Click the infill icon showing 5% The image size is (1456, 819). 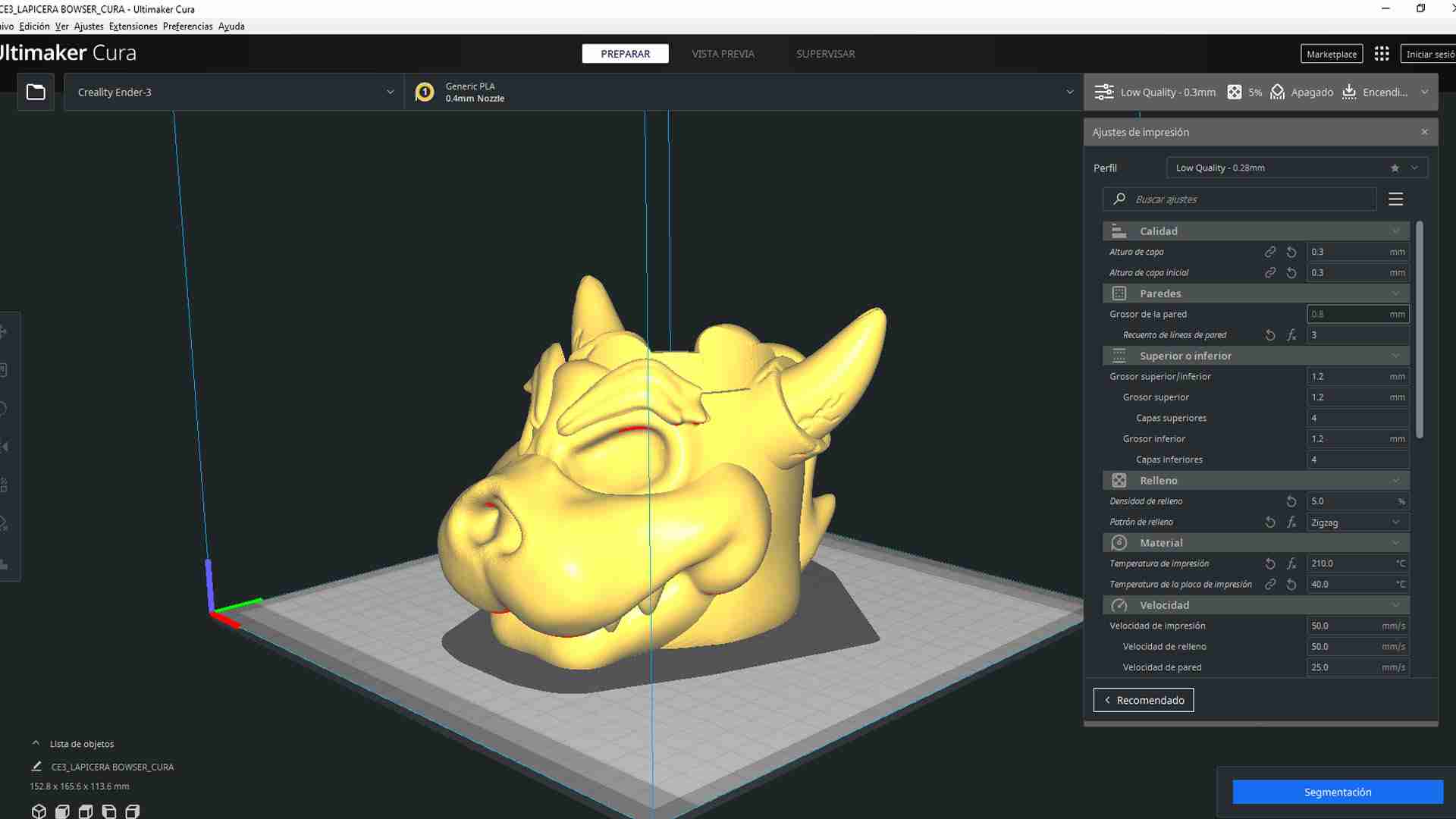pos(1235,92)
